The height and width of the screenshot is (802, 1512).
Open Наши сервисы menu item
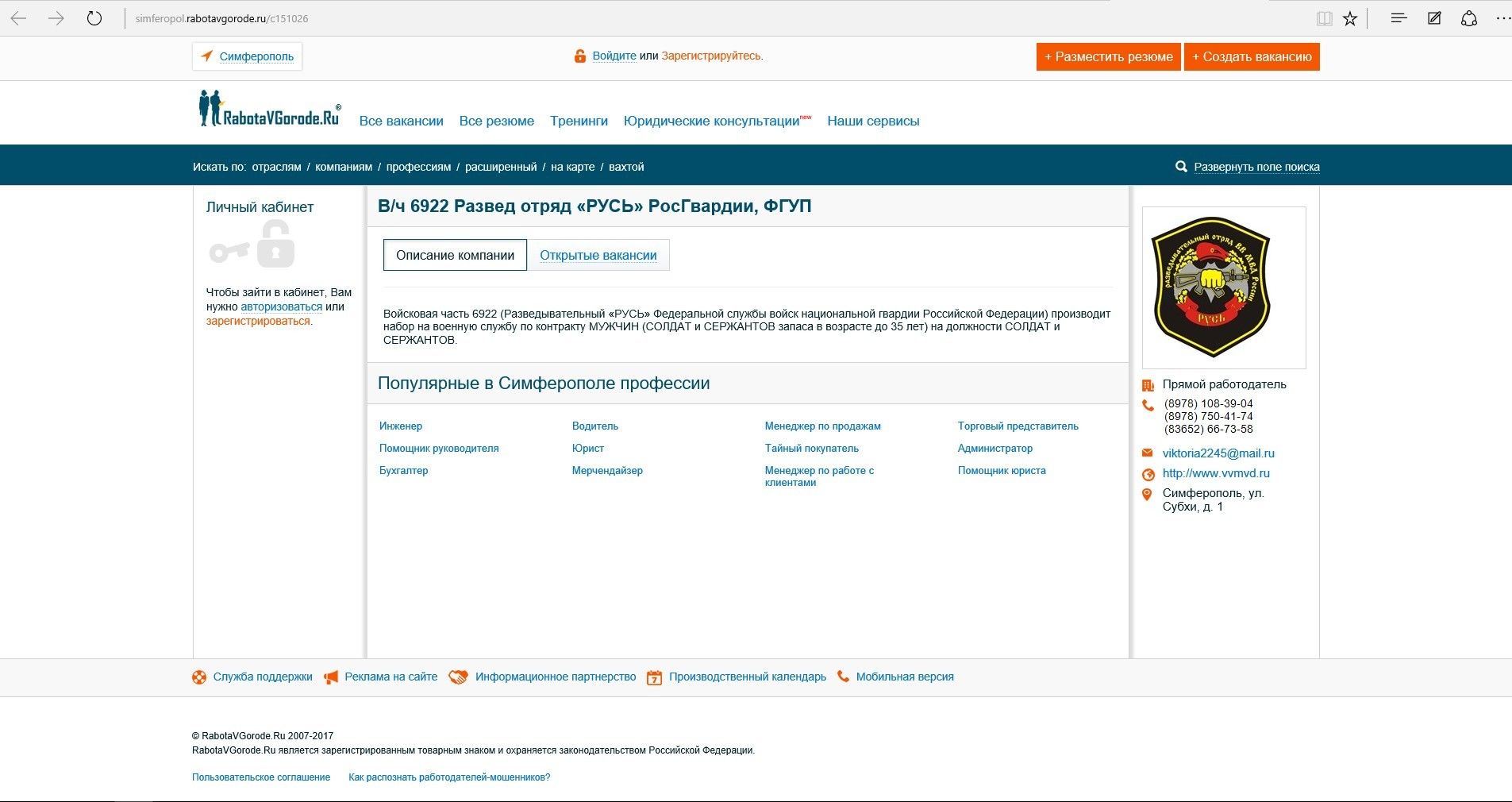[x=873, y=121]
